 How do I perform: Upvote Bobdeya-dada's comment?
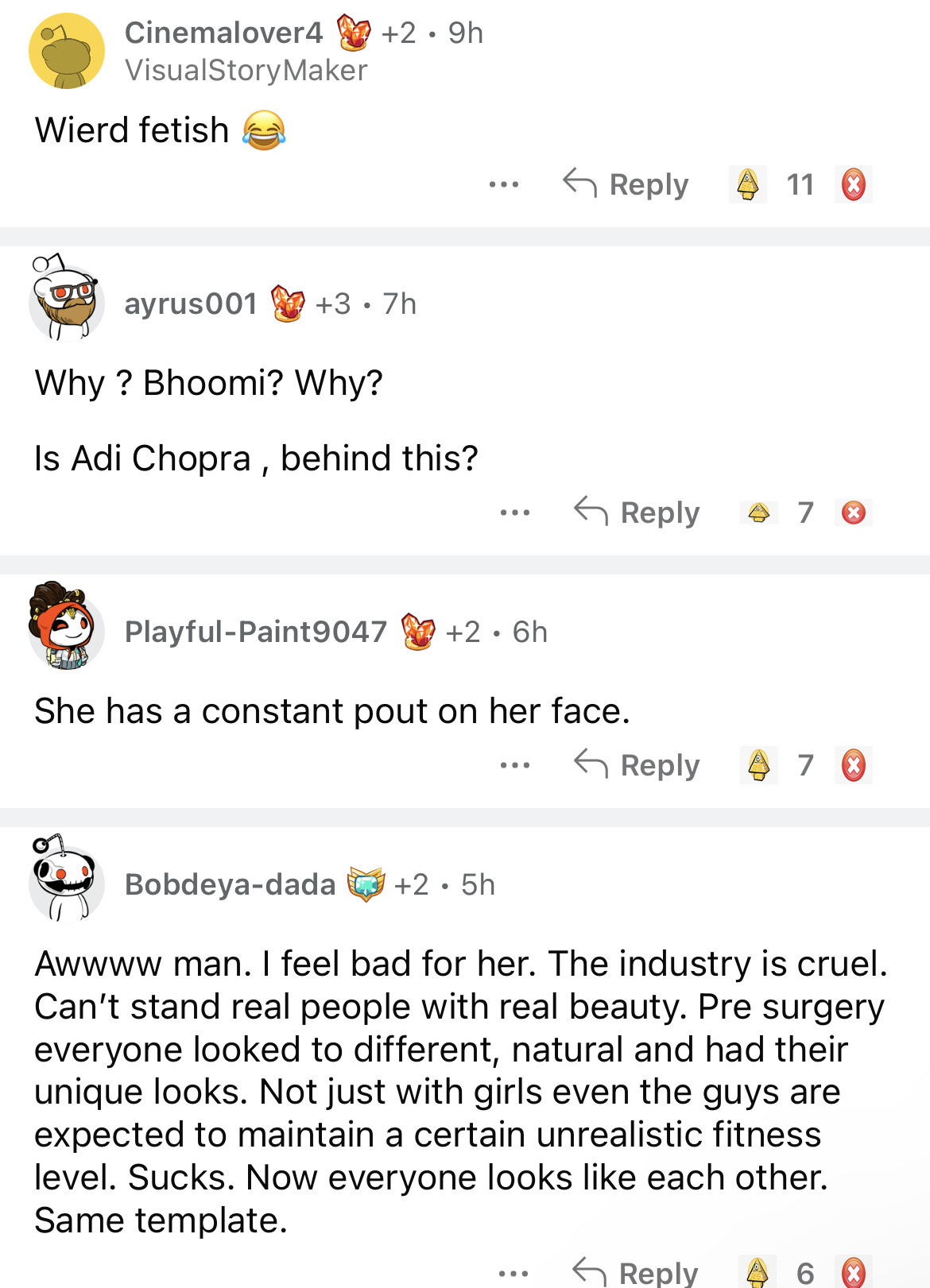pyautogui.click(x=758, y=1272)
